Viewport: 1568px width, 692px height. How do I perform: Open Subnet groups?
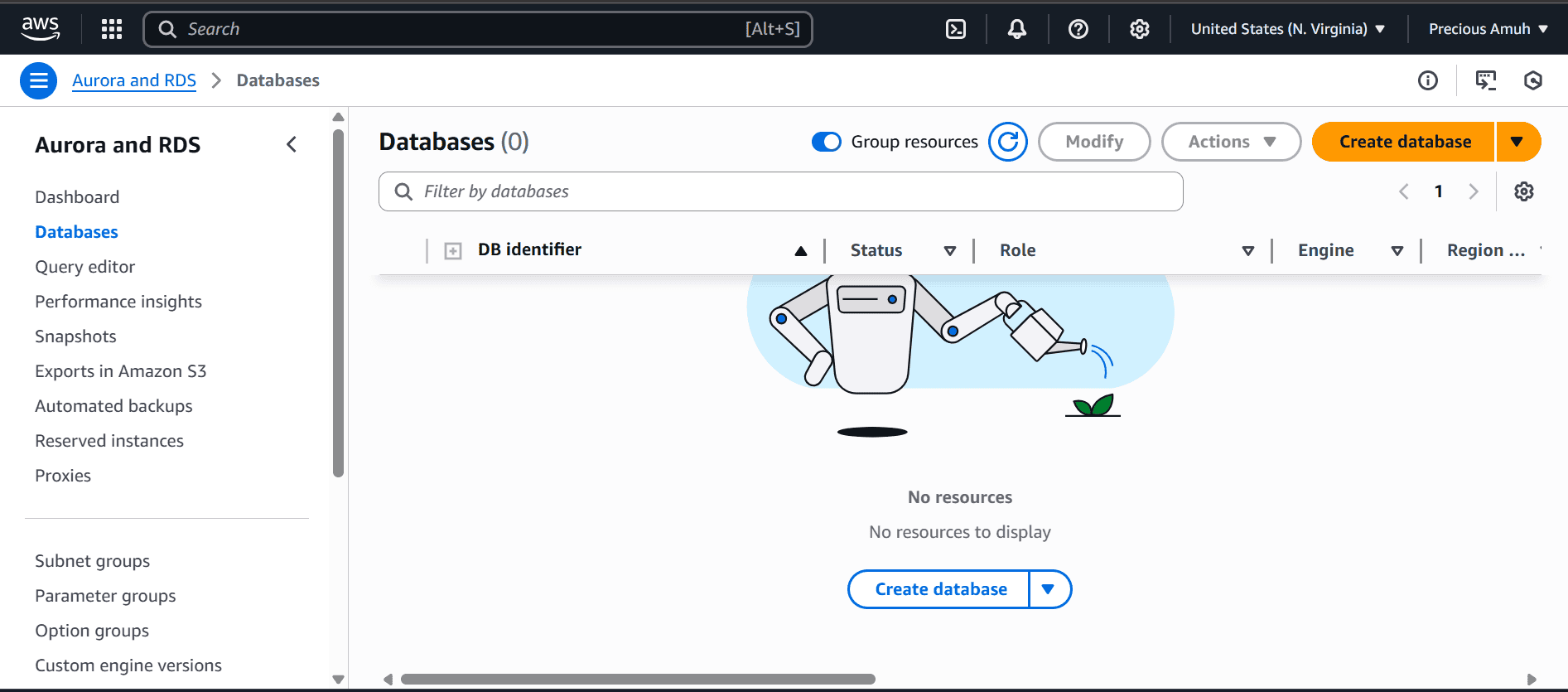coord(92,561)
